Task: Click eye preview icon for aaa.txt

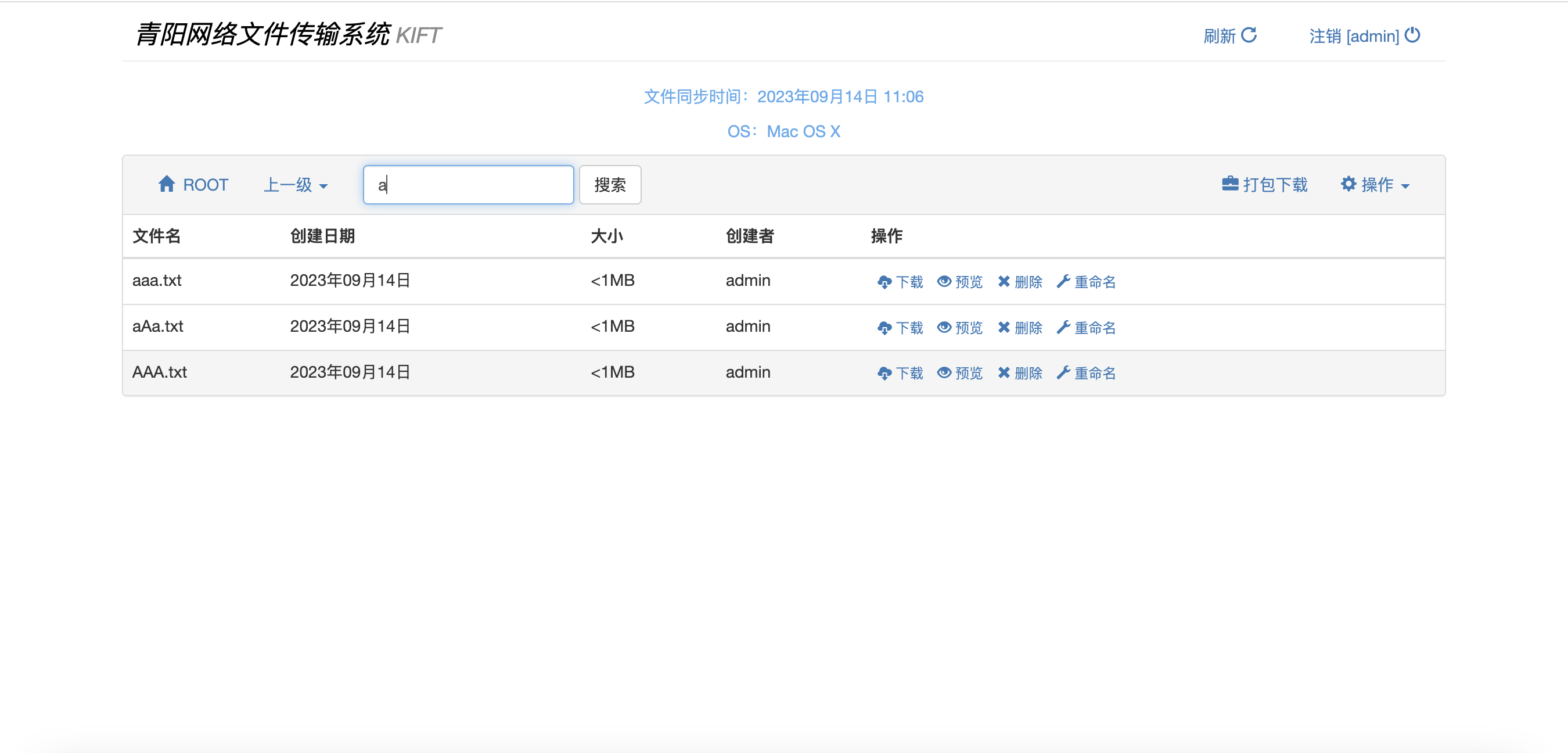Action: (x=944, y=281)
